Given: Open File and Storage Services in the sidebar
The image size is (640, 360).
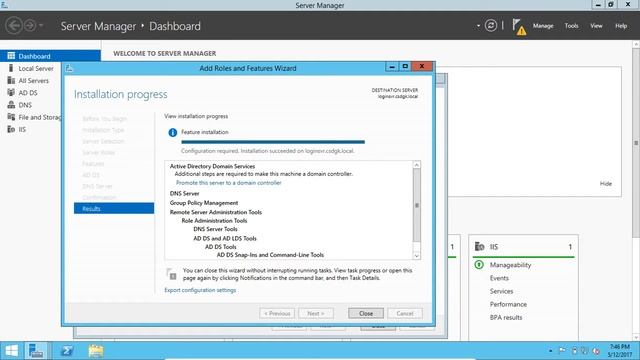Looking at the screenshot, I should click(x=40, y=118).
